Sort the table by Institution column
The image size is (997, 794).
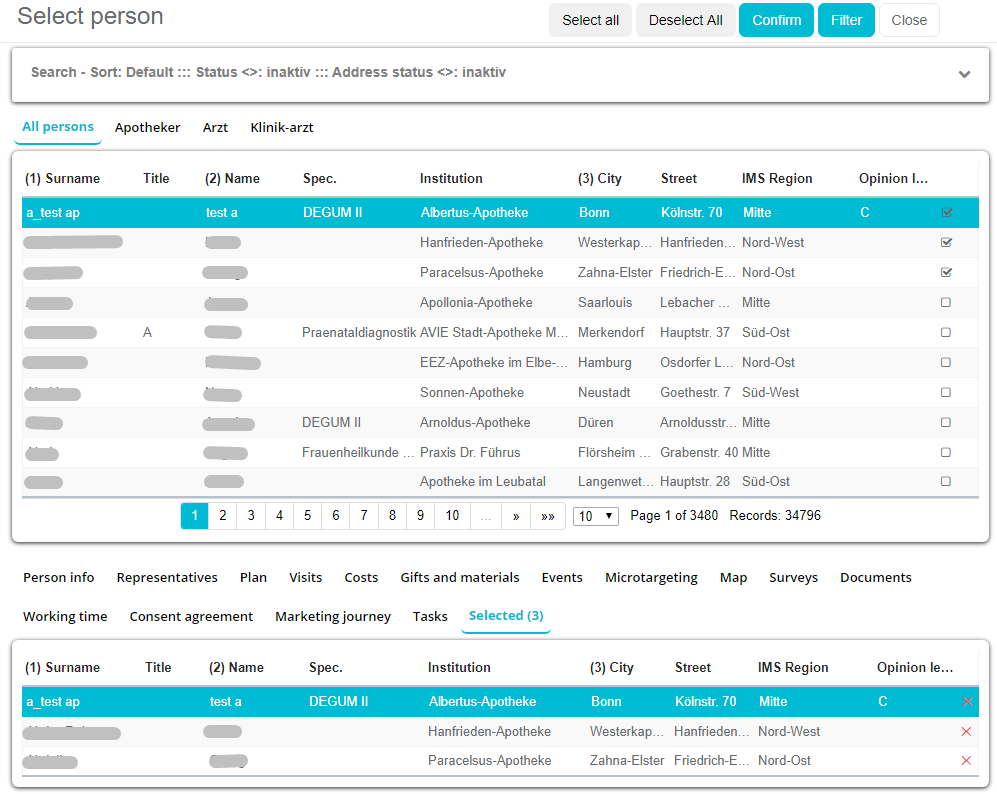[451, 179]
